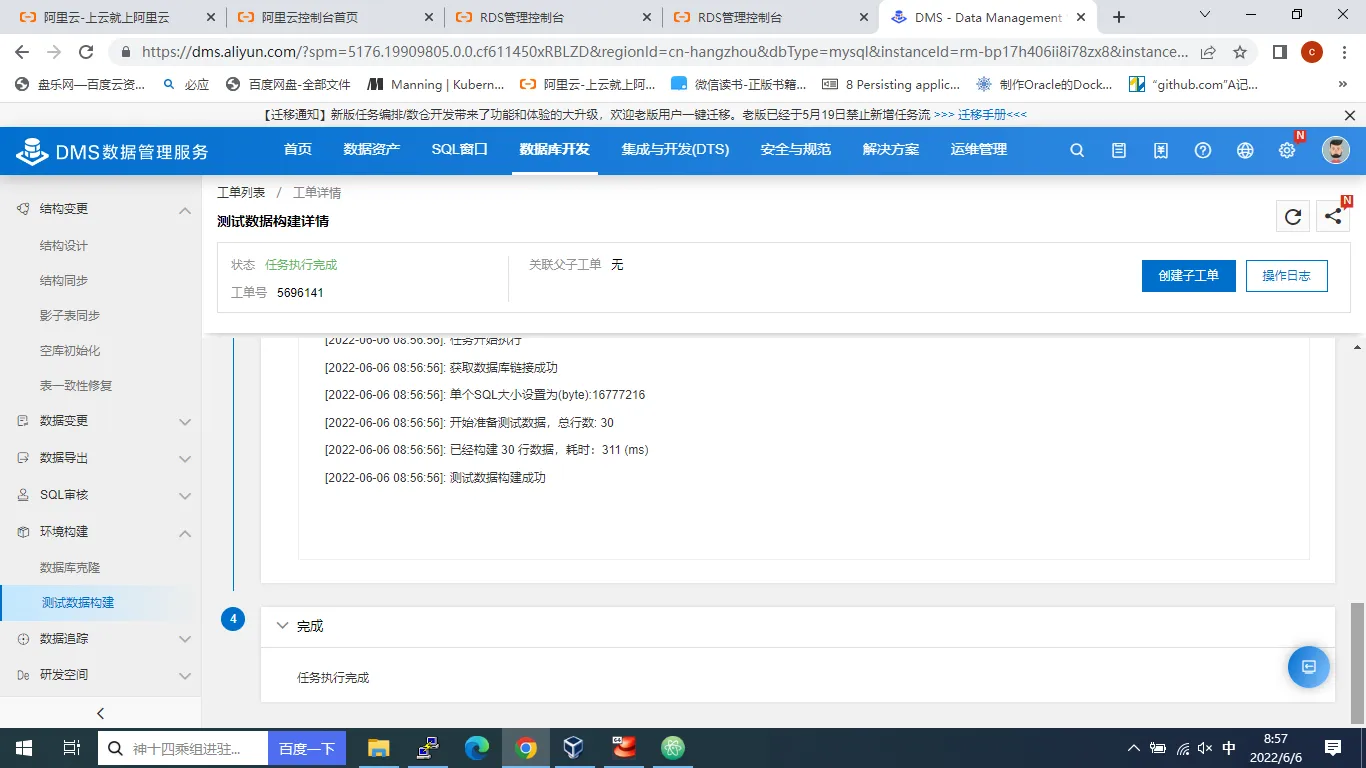Image resolution: width=1366 pixels, height=768 pixels.
Task: Open Task View on taskbar
Action: (71, 748)
